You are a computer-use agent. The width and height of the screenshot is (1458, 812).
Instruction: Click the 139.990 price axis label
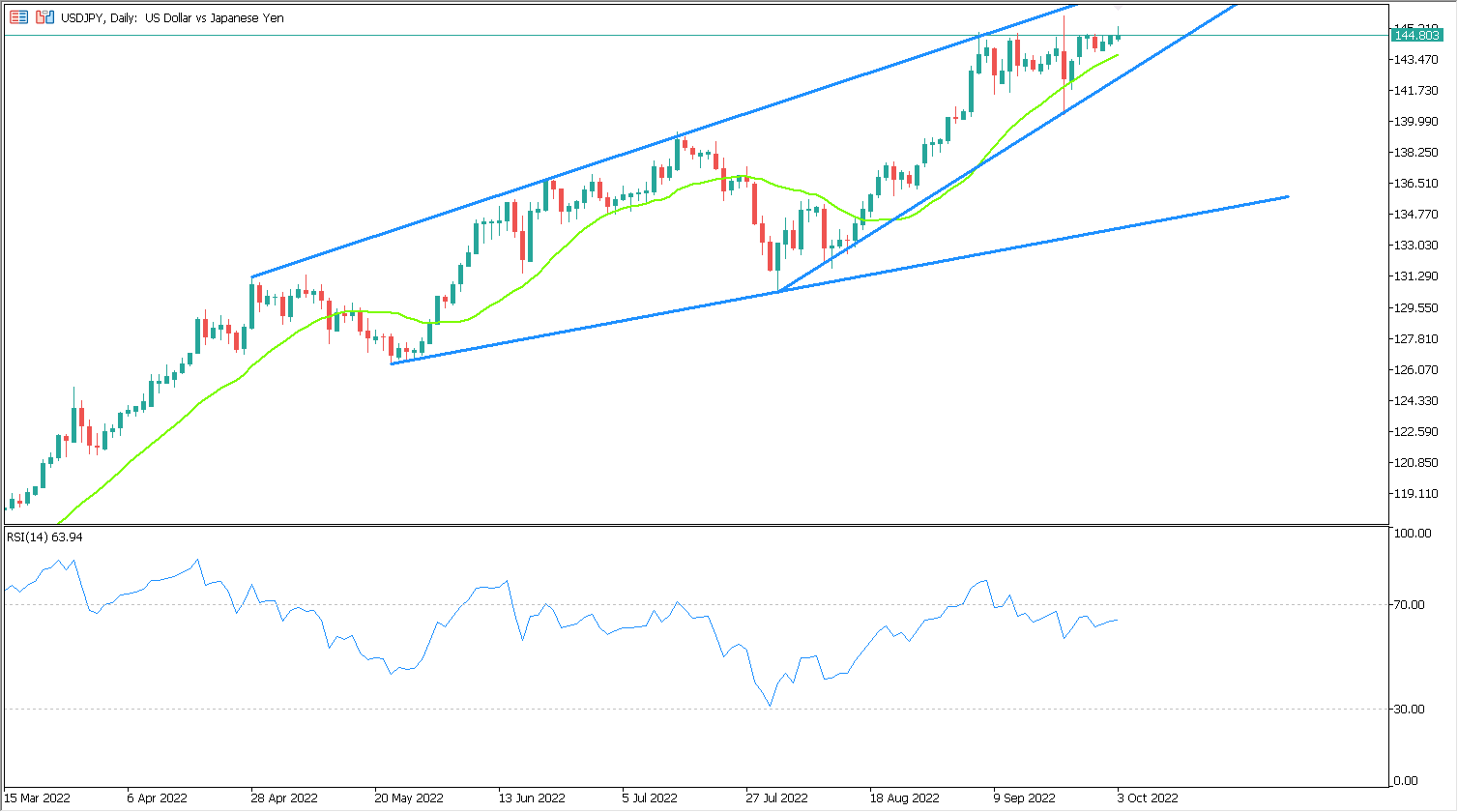tap(1415, 122)
